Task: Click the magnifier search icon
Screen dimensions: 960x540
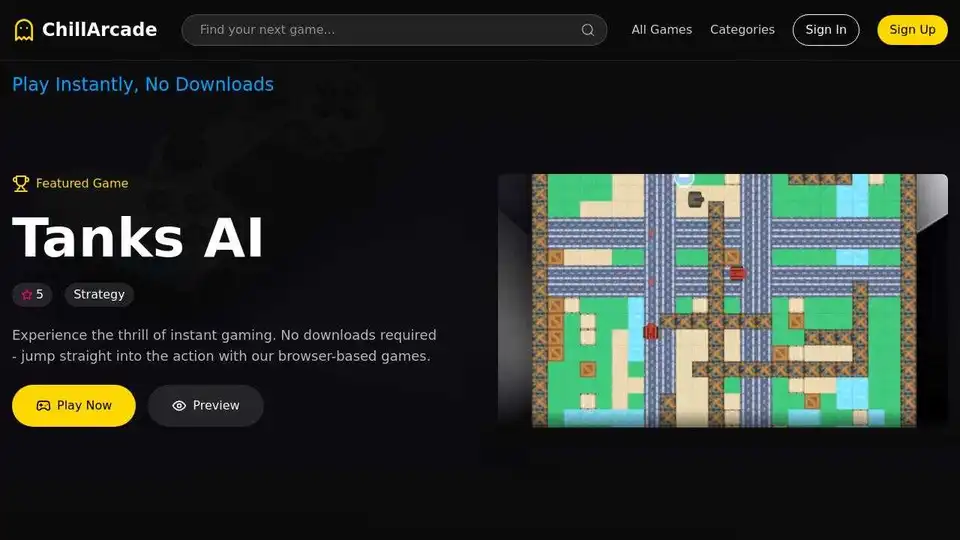Action: (x=588, y=30)
